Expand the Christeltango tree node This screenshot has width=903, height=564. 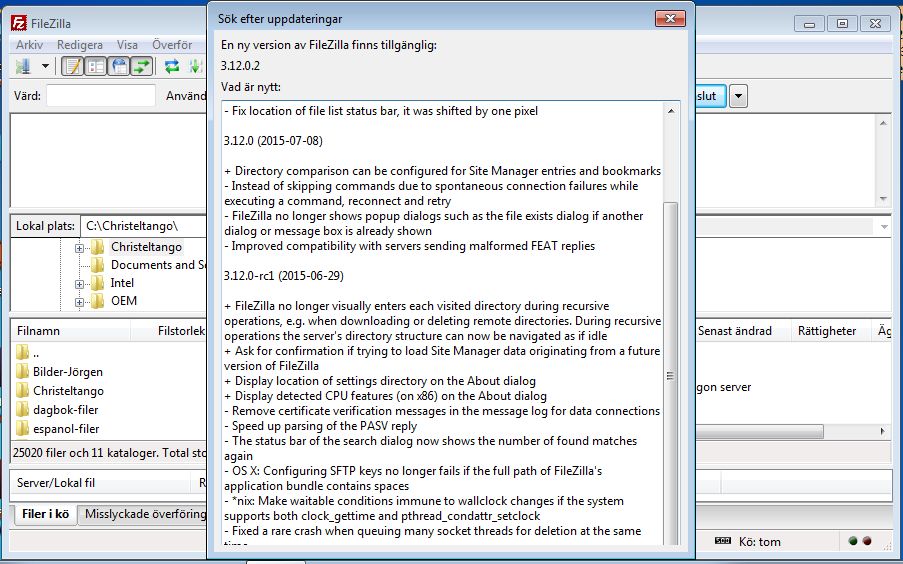tap(79, 248)
